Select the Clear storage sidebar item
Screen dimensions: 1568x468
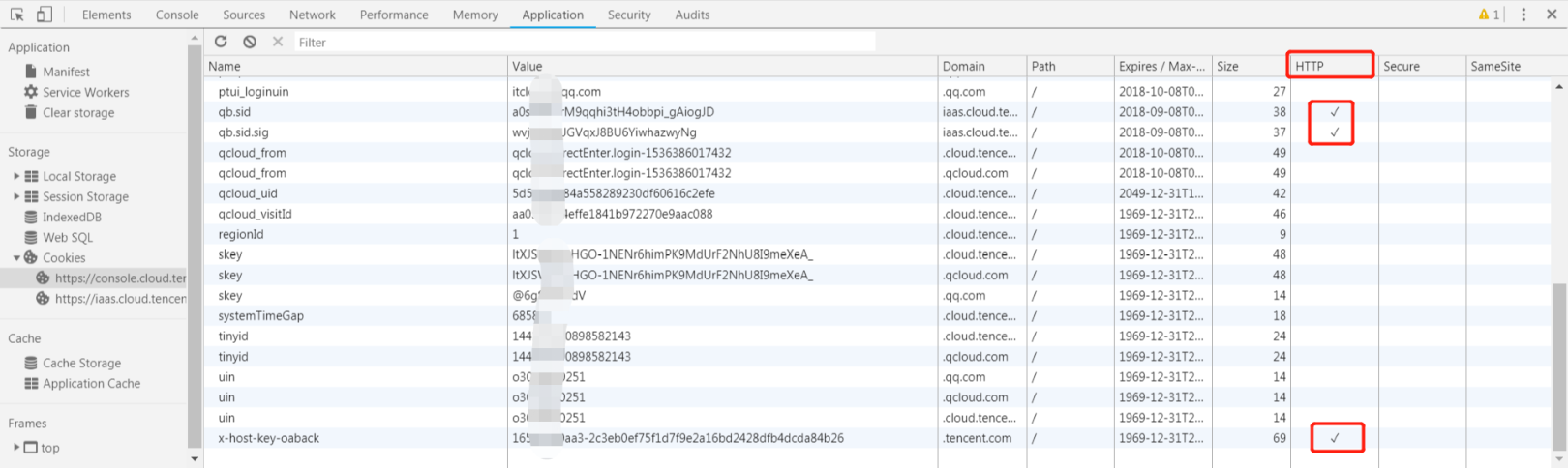(78, 112)
